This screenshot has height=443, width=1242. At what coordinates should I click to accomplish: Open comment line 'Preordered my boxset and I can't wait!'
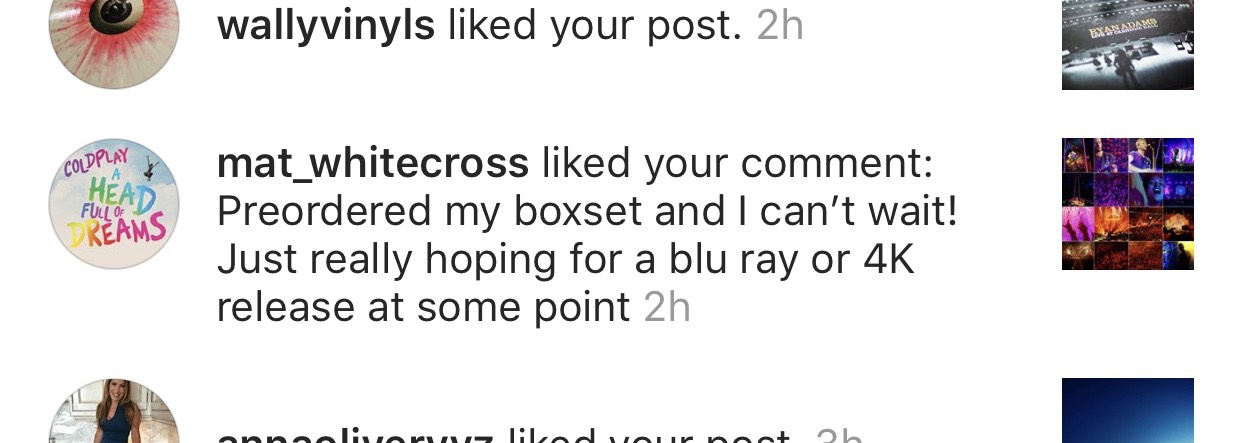point(587,211)
